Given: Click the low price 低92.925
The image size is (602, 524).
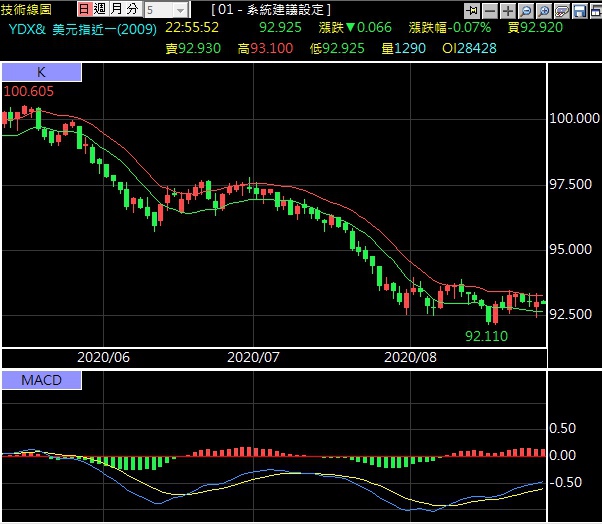Looking at the screenshot, I should point(337,48).
